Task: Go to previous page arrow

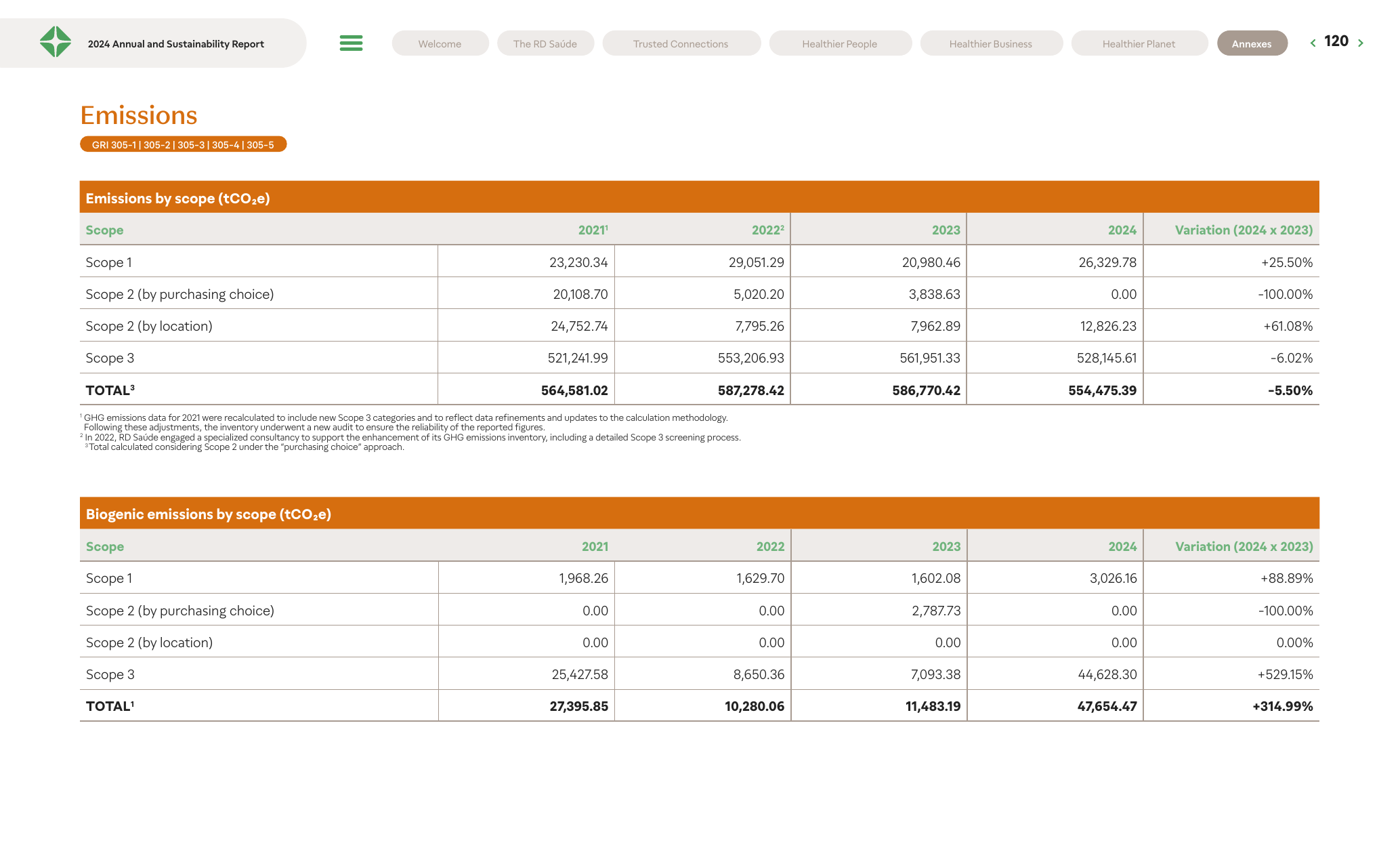Action: [x=1313, y=43]
